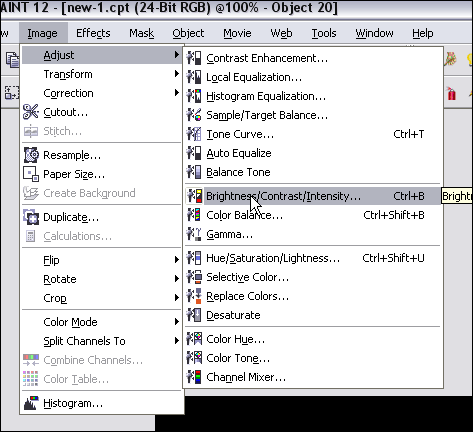Click the Tone Curve icon
The height and width of the screenshot is (432, 473).
[194, 134]
